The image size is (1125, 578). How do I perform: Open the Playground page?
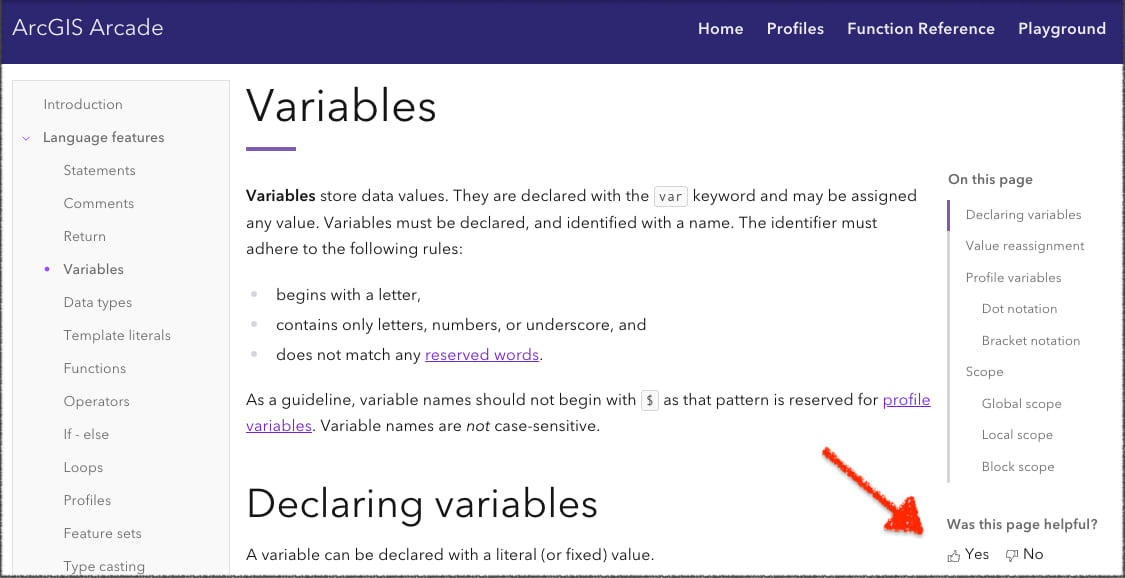tap(1062, 29)
